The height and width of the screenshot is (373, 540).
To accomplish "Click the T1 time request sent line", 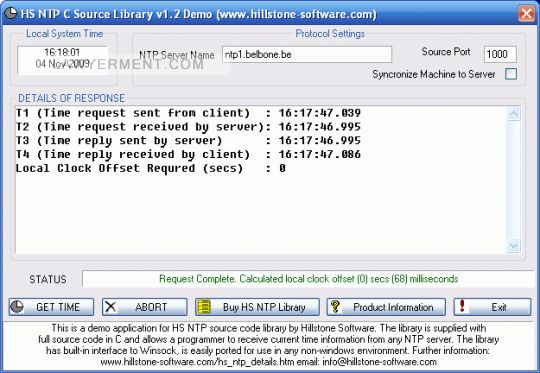I will (188, 113).
